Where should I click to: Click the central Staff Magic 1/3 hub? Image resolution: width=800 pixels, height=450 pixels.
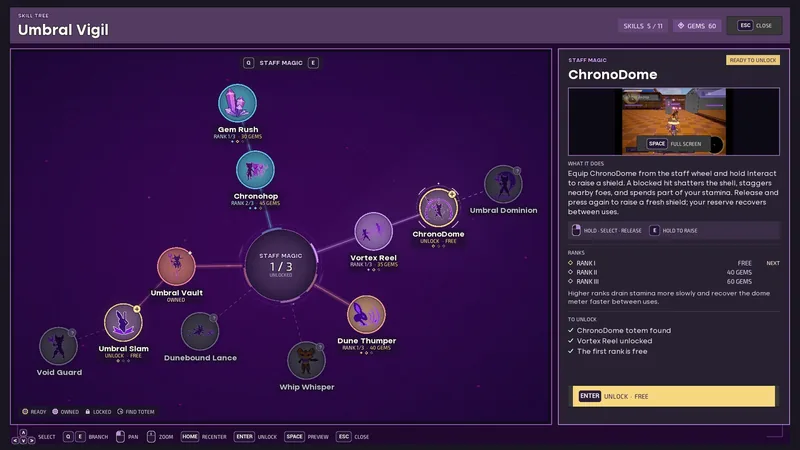click(x=281, y=265)
